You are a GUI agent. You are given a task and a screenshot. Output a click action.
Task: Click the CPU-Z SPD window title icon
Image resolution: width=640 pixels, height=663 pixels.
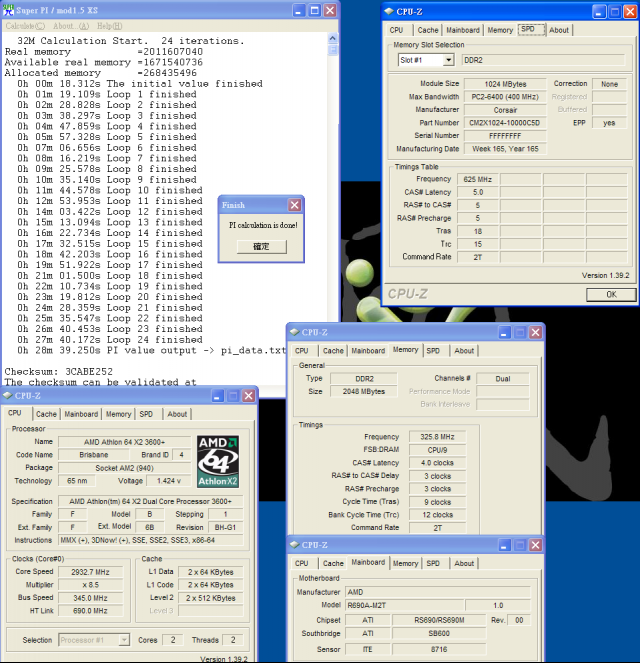[388, 11]
